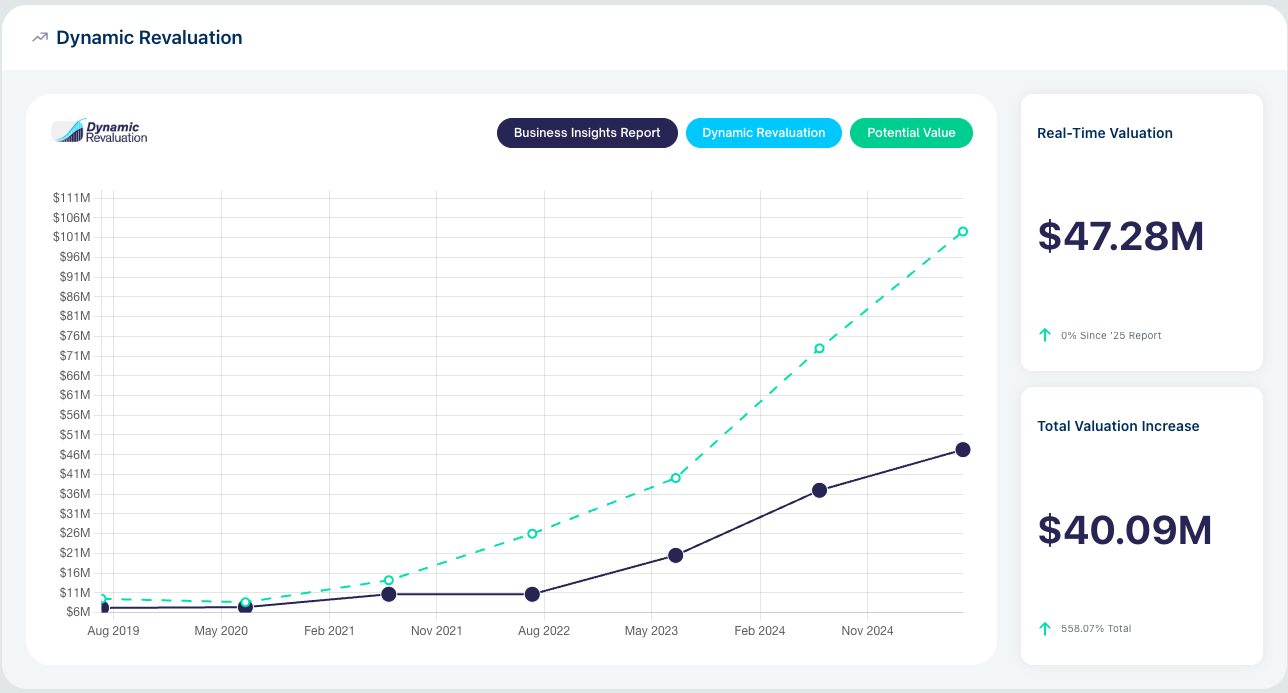Image resolution: width=1288 pixels, height=693 pixels.
Task: Click the "0% Since '25 Report" text
Action: coord(1111,336)
